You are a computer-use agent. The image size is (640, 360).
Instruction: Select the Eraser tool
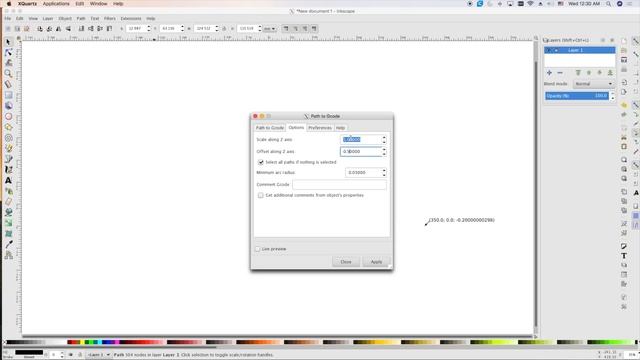pyautogui.click(x=8, y=202)
